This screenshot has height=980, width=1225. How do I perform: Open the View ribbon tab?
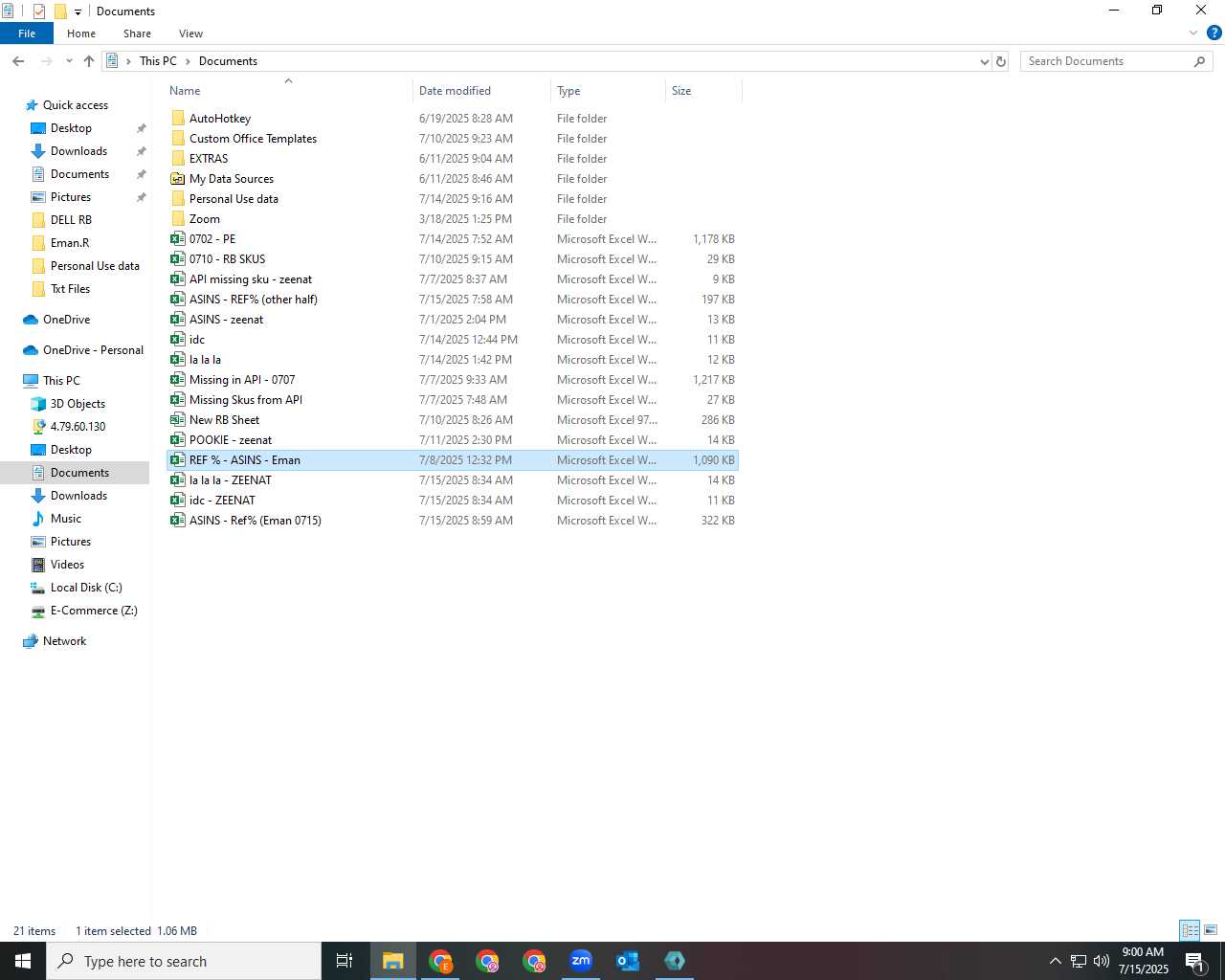tap(190, 33)
